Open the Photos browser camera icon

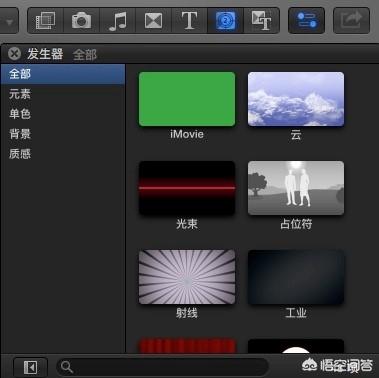[81, 21]
